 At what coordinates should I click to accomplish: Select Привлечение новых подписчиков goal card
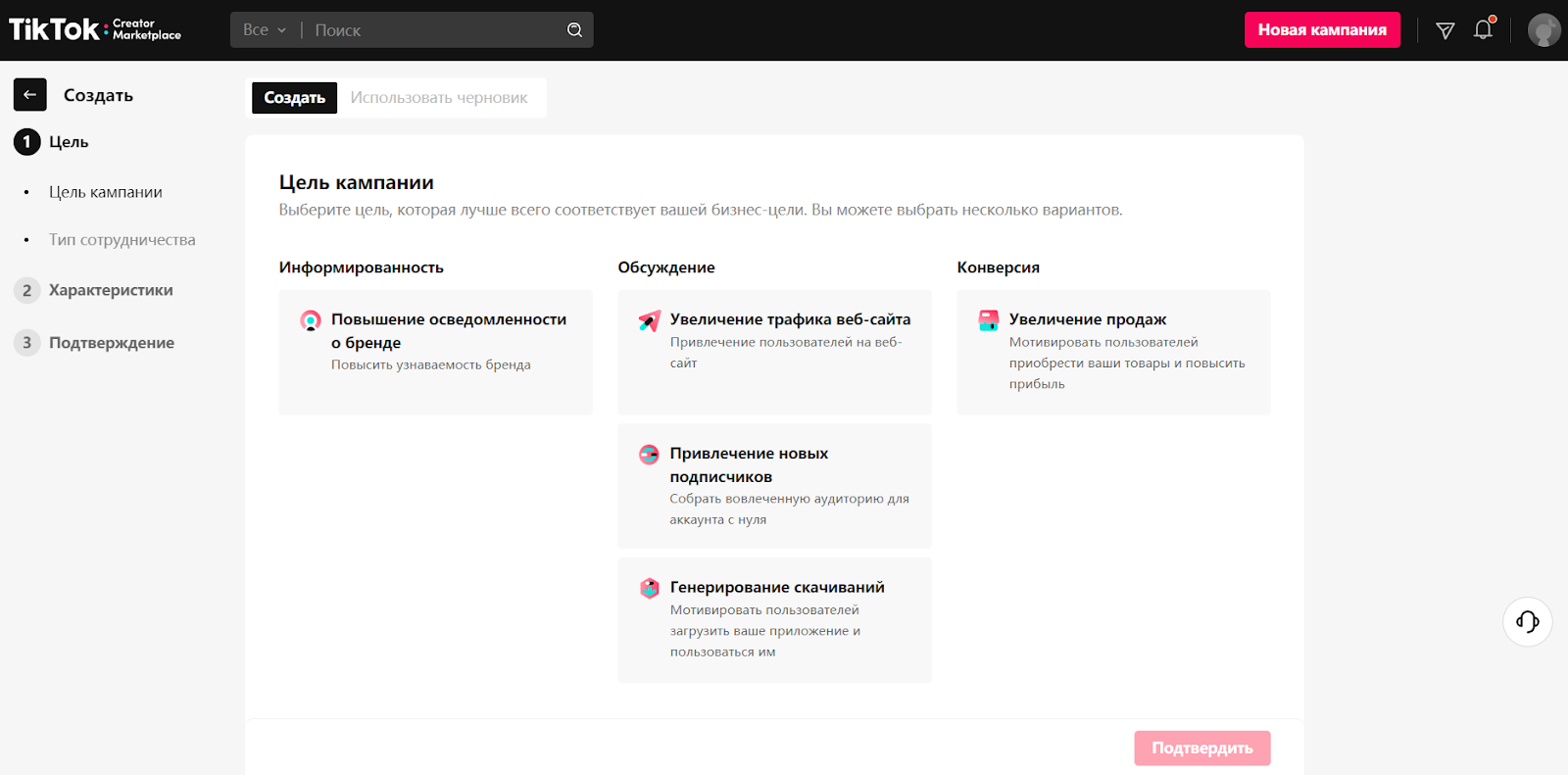pos(774,486)
